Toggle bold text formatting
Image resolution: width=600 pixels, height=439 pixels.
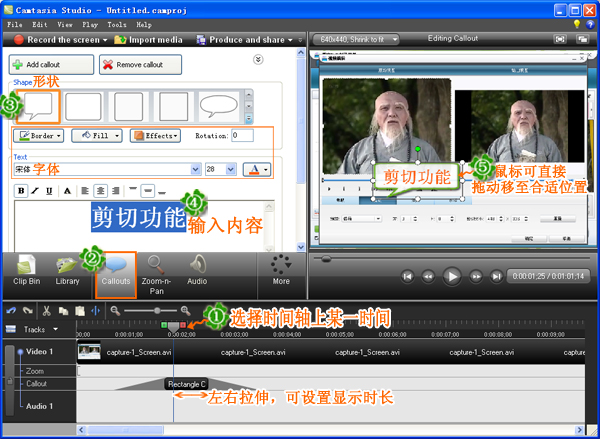coord(21,191)
